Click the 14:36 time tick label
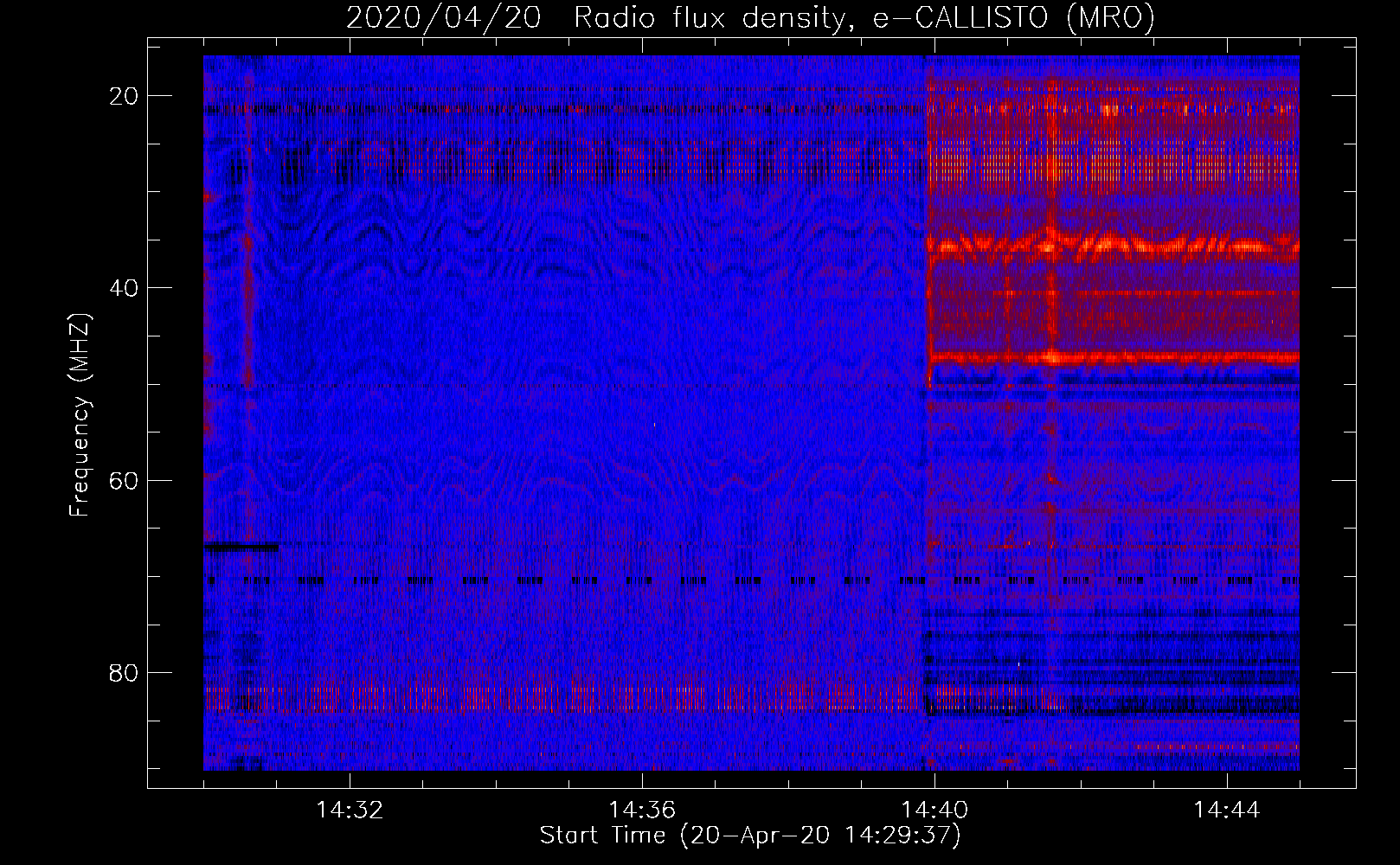This screenshot has height=865, width=1400. (642, 811)
